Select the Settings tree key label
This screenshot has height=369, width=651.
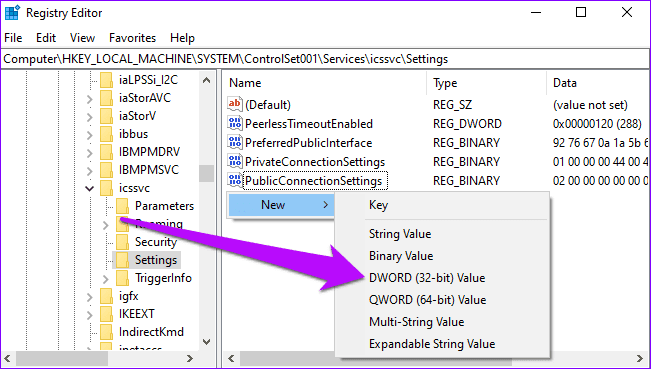[156, 260]
